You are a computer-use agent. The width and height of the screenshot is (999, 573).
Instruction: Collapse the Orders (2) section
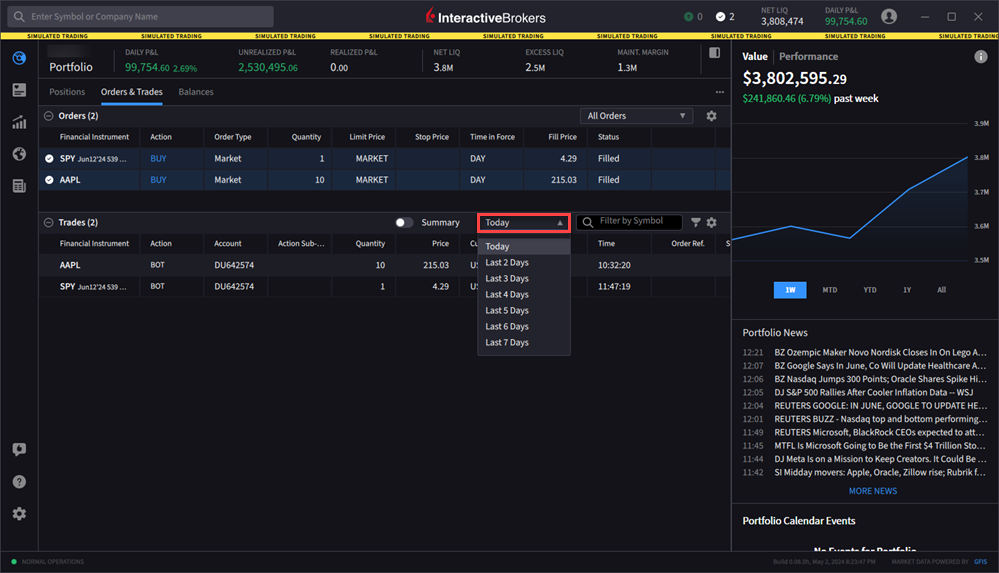pos(48,116)
